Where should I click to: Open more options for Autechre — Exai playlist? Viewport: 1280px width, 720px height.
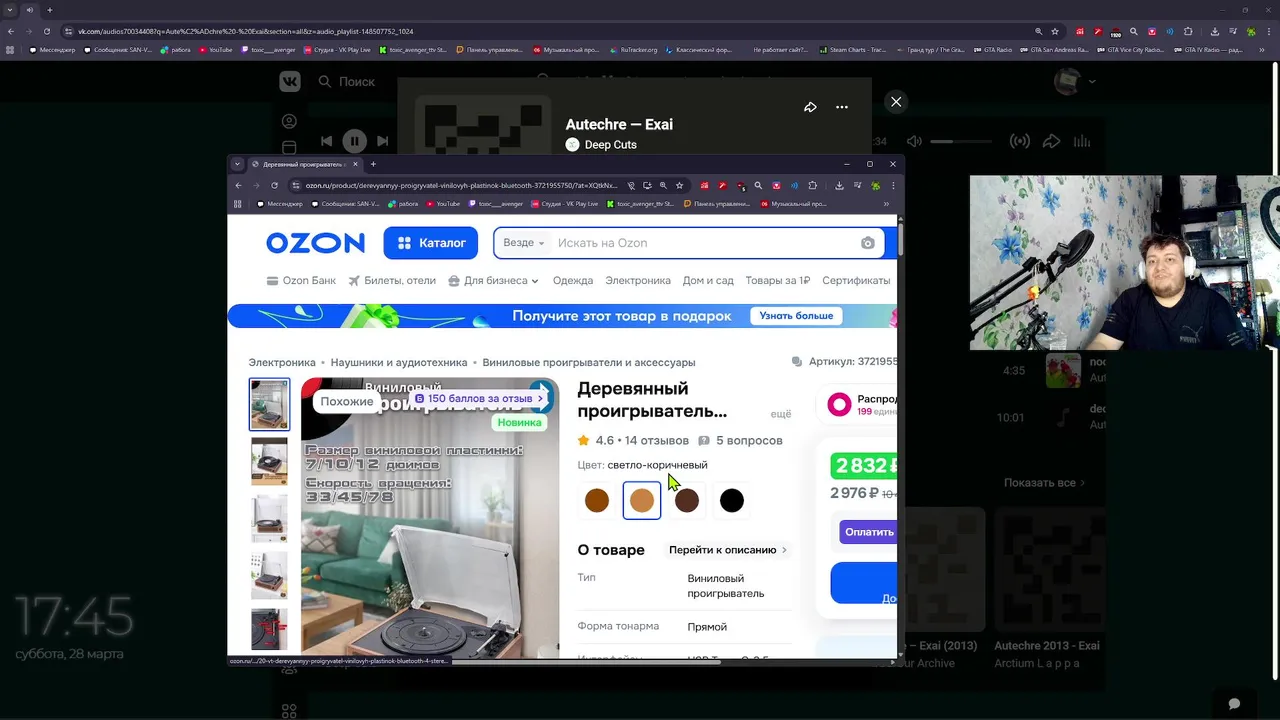click(842, 107)
